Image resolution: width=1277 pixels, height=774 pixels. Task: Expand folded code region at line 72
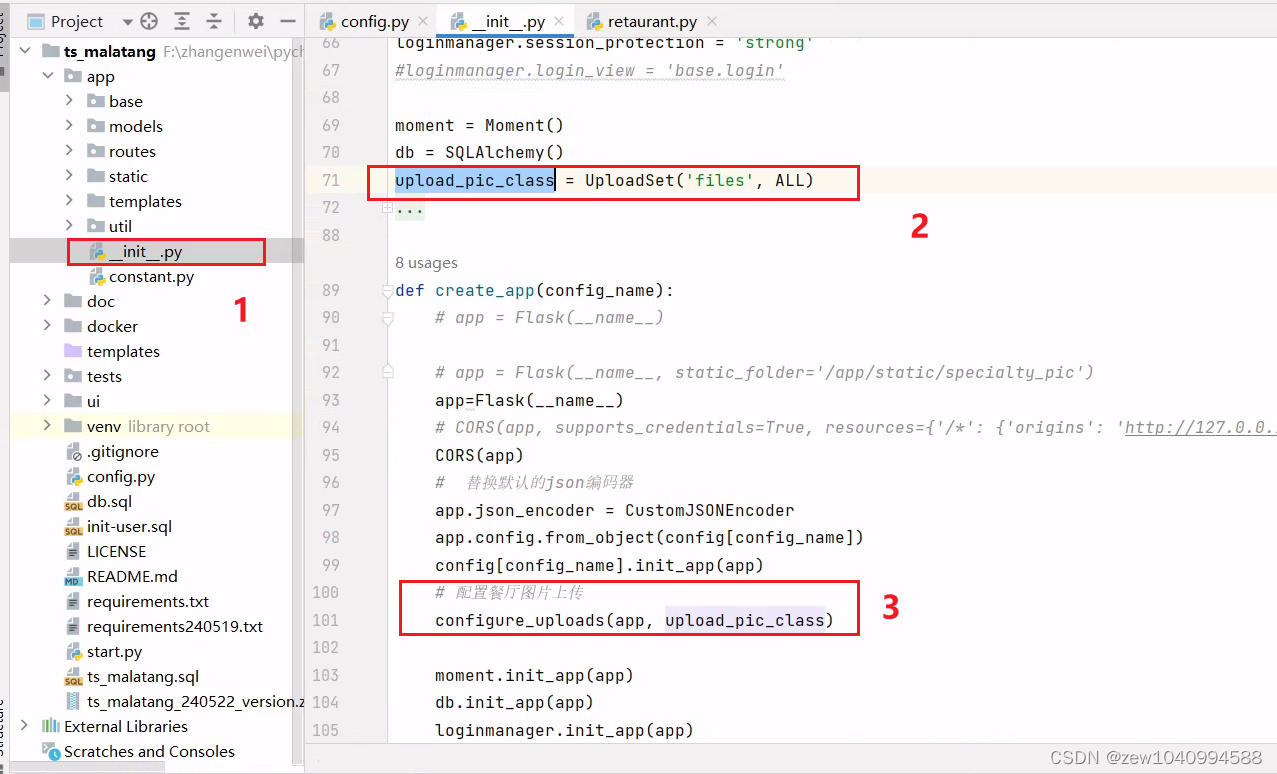coord(388,208)
